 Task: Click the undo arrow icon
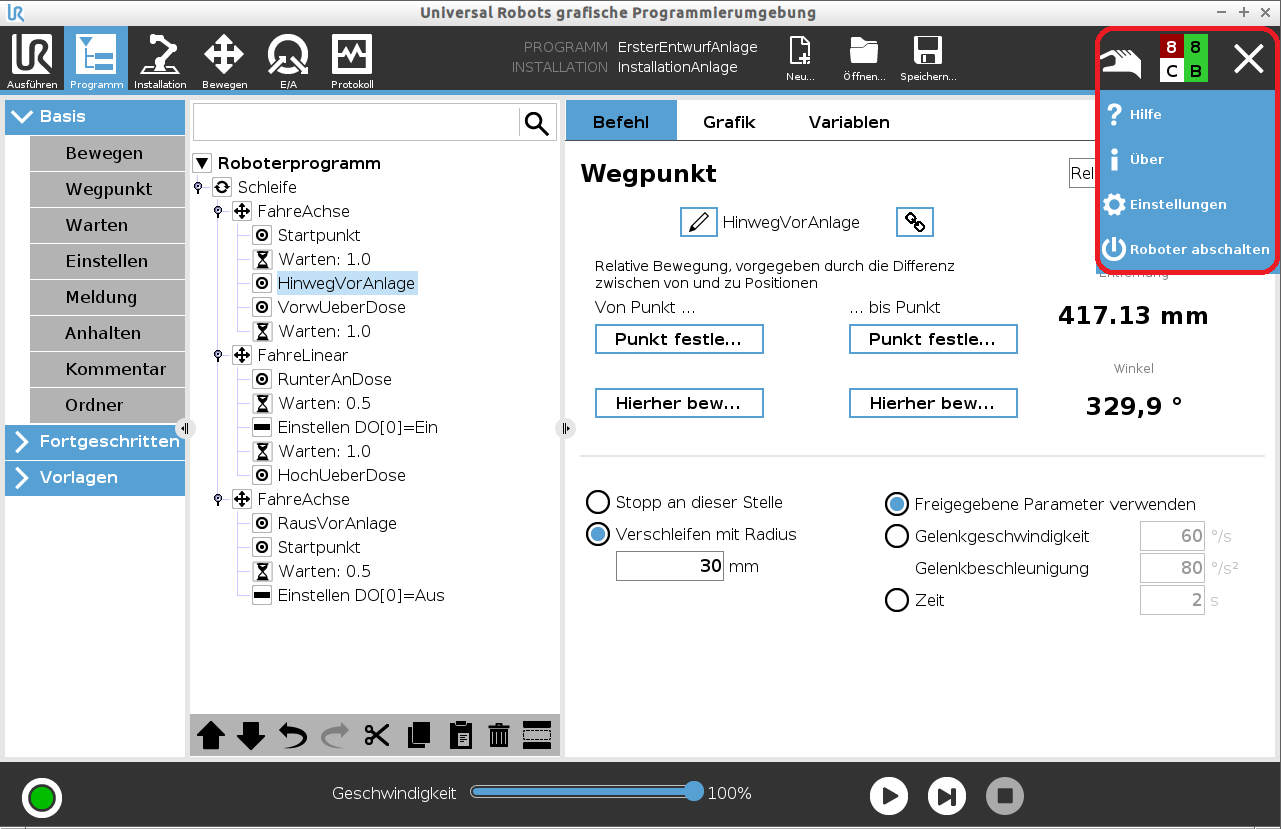pyautogui.click(x=293, y=736)
